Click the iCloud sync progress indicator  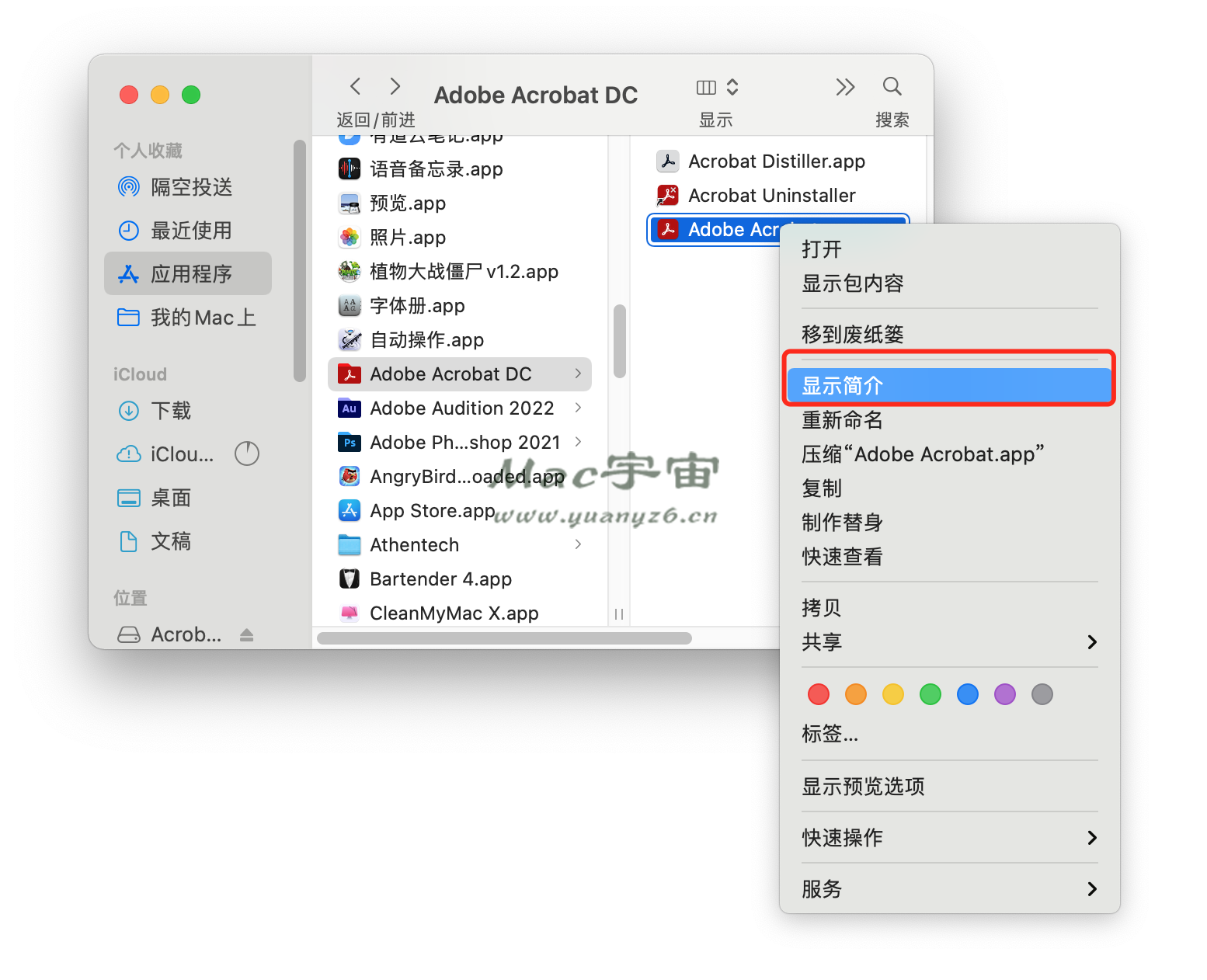(x=247, y=454)
